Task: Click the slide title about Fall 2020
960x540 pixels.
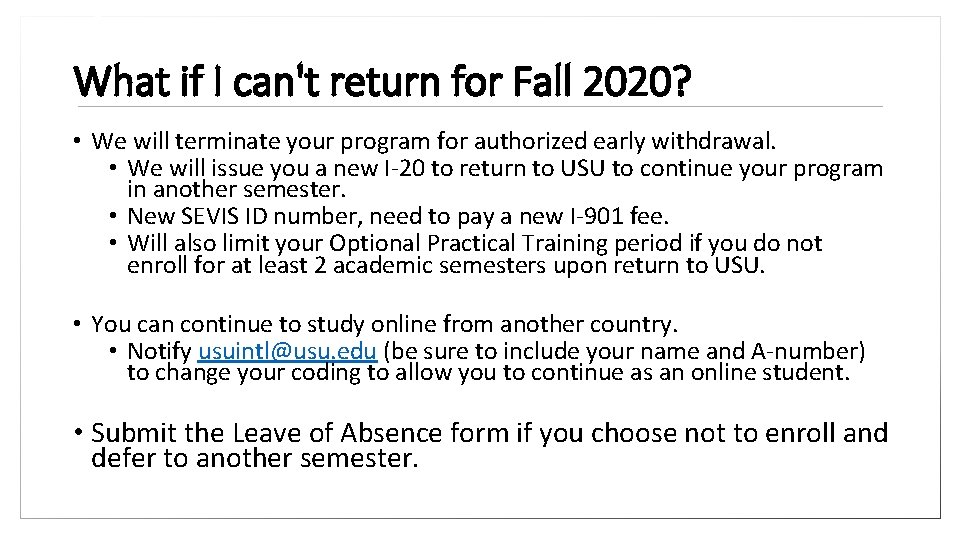Action: tap(382, 81)
